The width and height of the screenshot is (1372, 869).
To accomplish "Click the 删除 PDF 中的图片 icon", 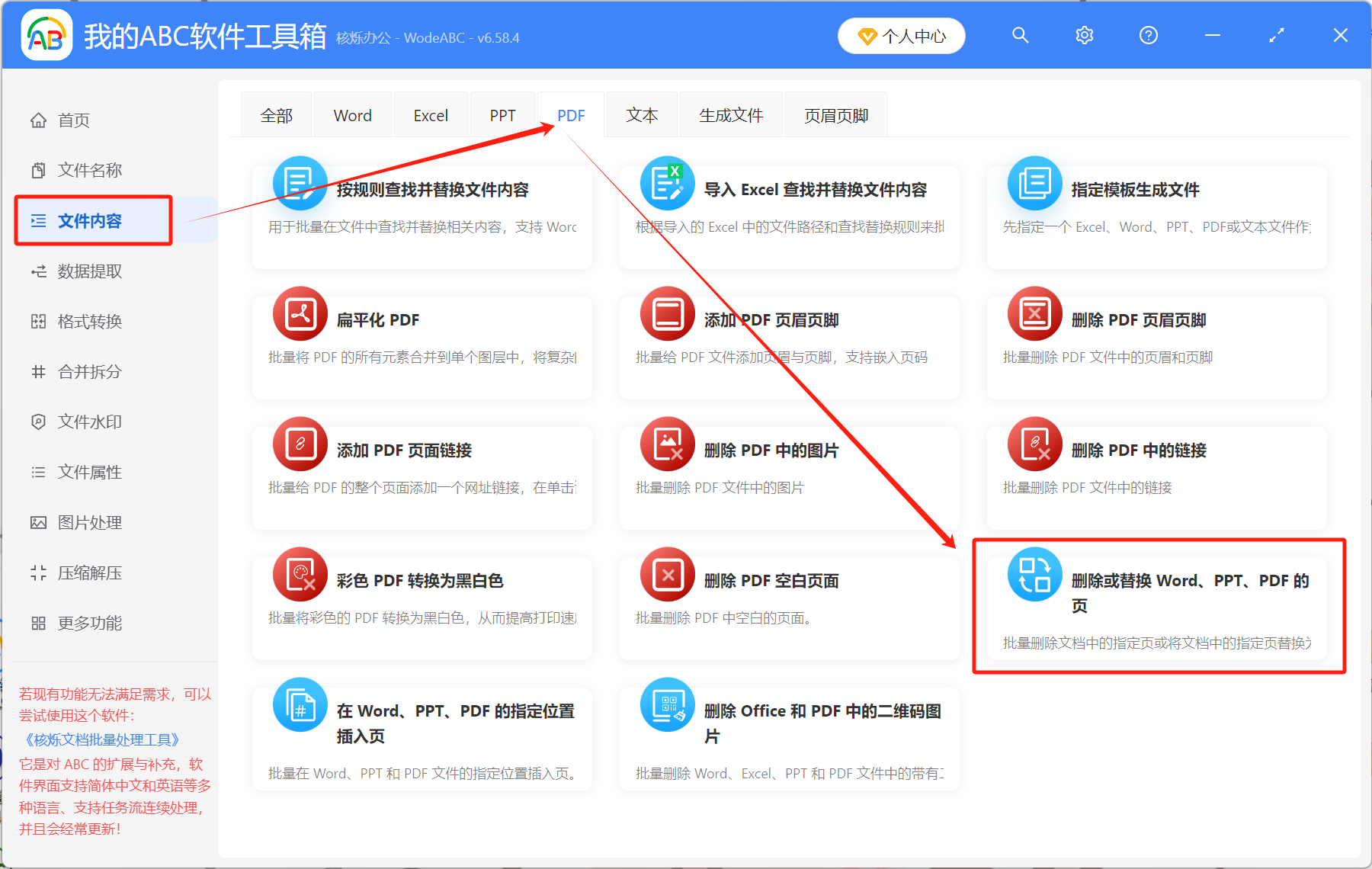I will coord(667,444).
